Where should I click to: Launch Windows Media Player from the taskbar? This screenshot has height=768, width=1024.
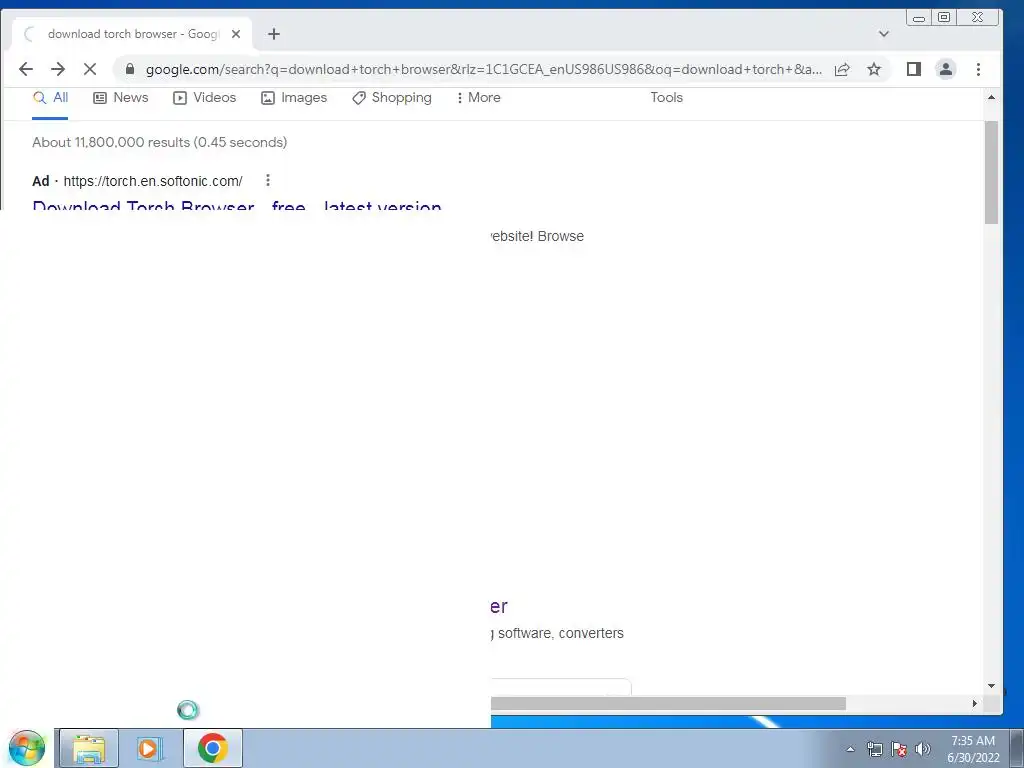[x=149, y=748]
